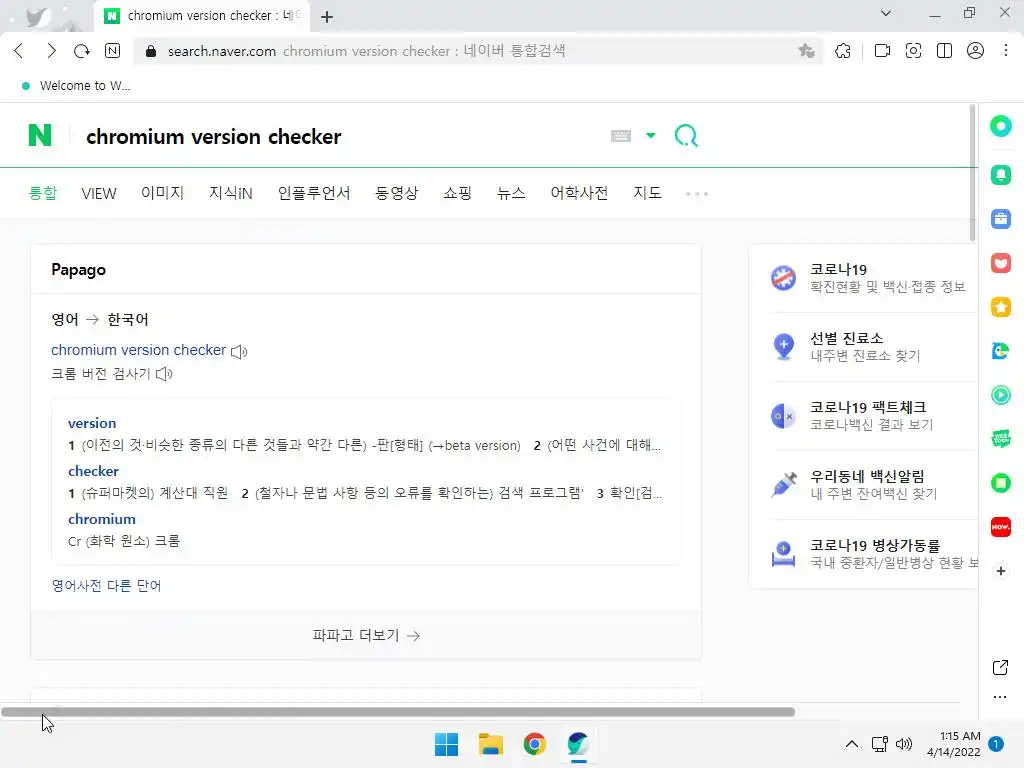Open Naver Webtoon sidebar icon
This screenshot has width=1024, height=768.
tap(1000, 439)
